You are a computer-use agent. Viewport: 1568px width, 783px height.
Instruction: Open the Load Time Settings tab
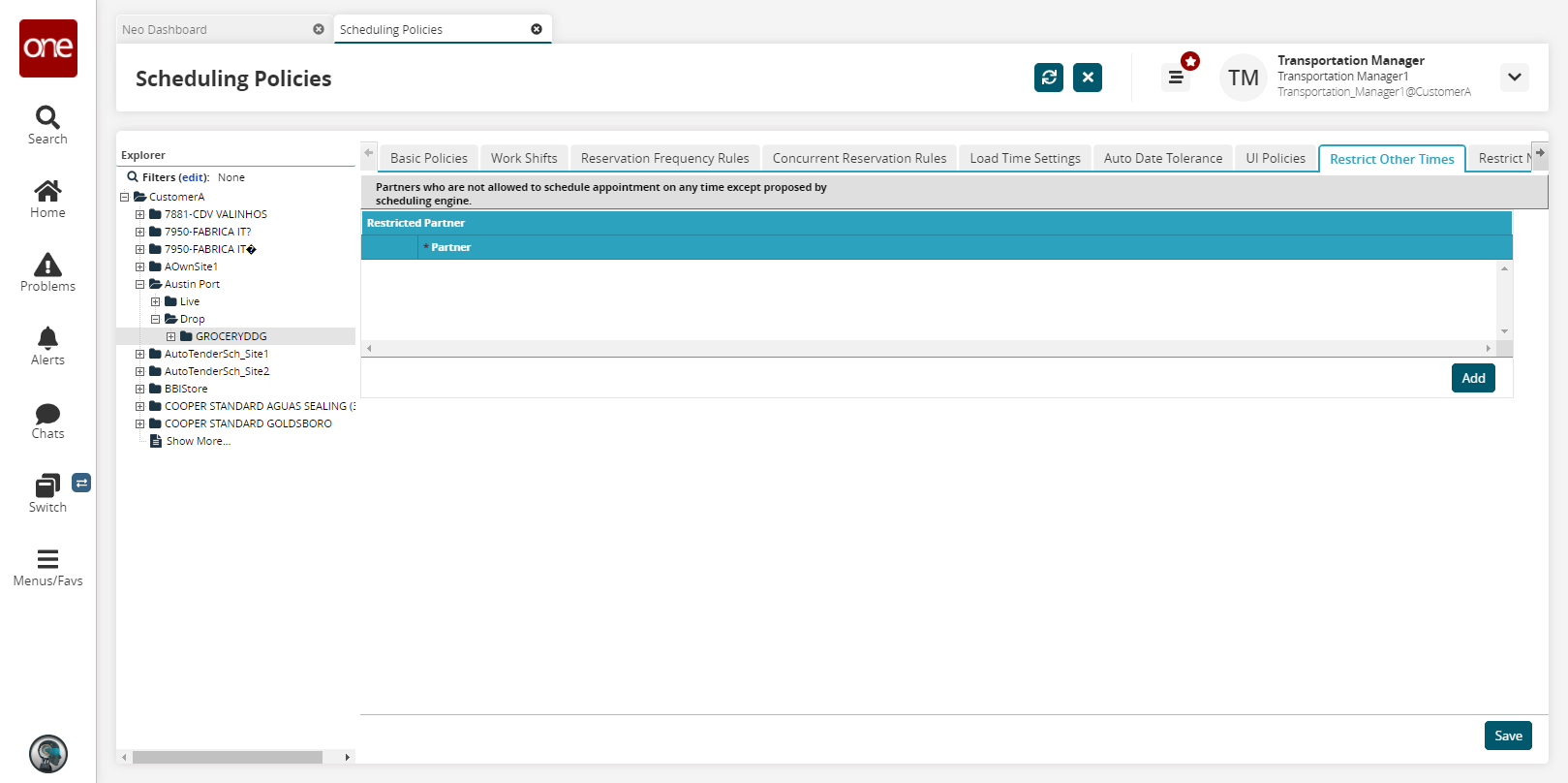click(x=1025, y=158)
